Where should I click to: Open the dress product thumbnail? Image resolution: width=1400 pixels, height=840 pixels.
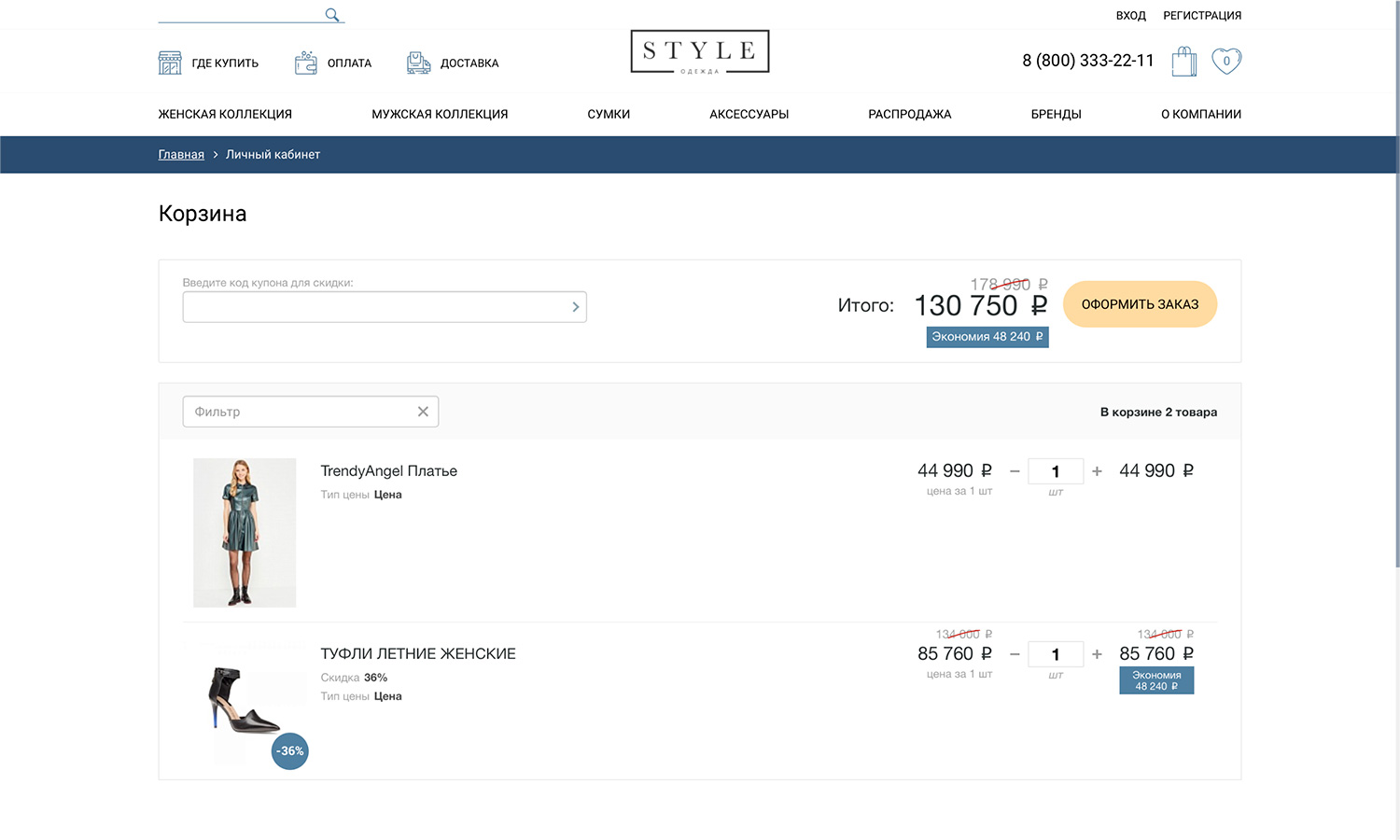click(x=245, y=532)
